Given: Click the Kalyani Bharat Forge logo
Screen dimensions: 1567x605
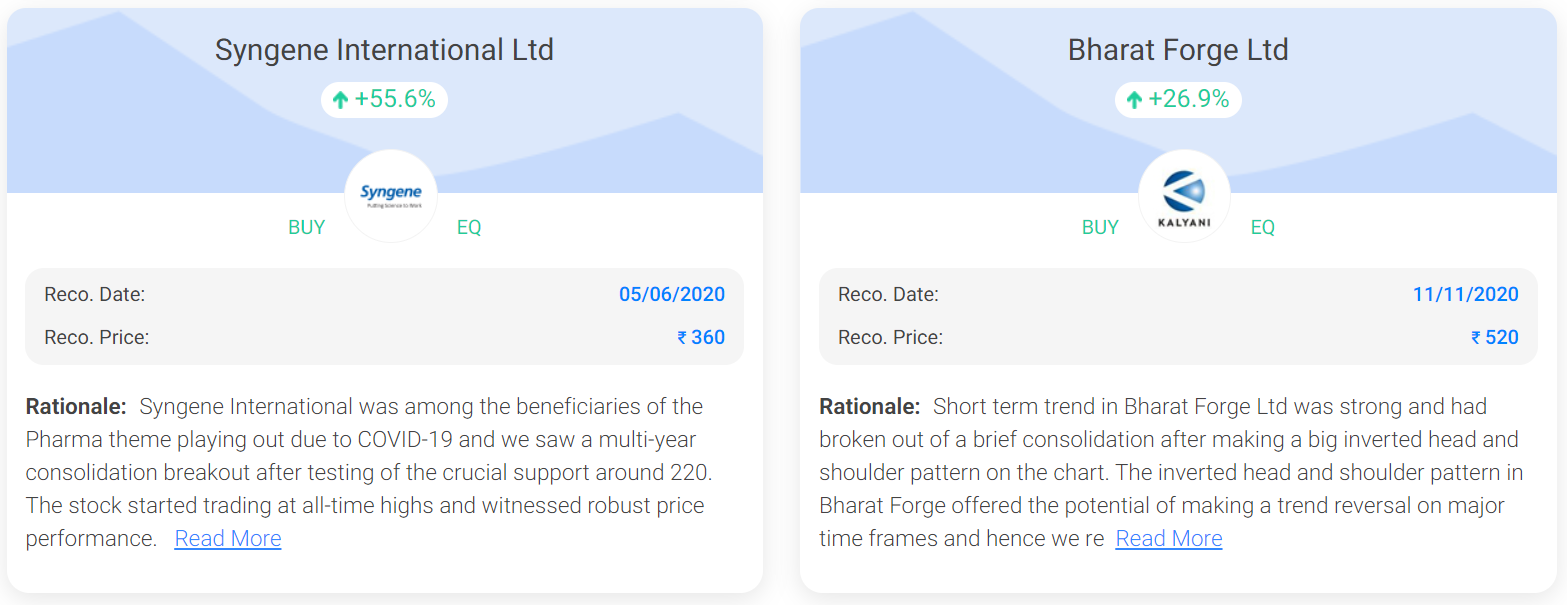Looking at the screenshot, I should tap(1184, 195).
